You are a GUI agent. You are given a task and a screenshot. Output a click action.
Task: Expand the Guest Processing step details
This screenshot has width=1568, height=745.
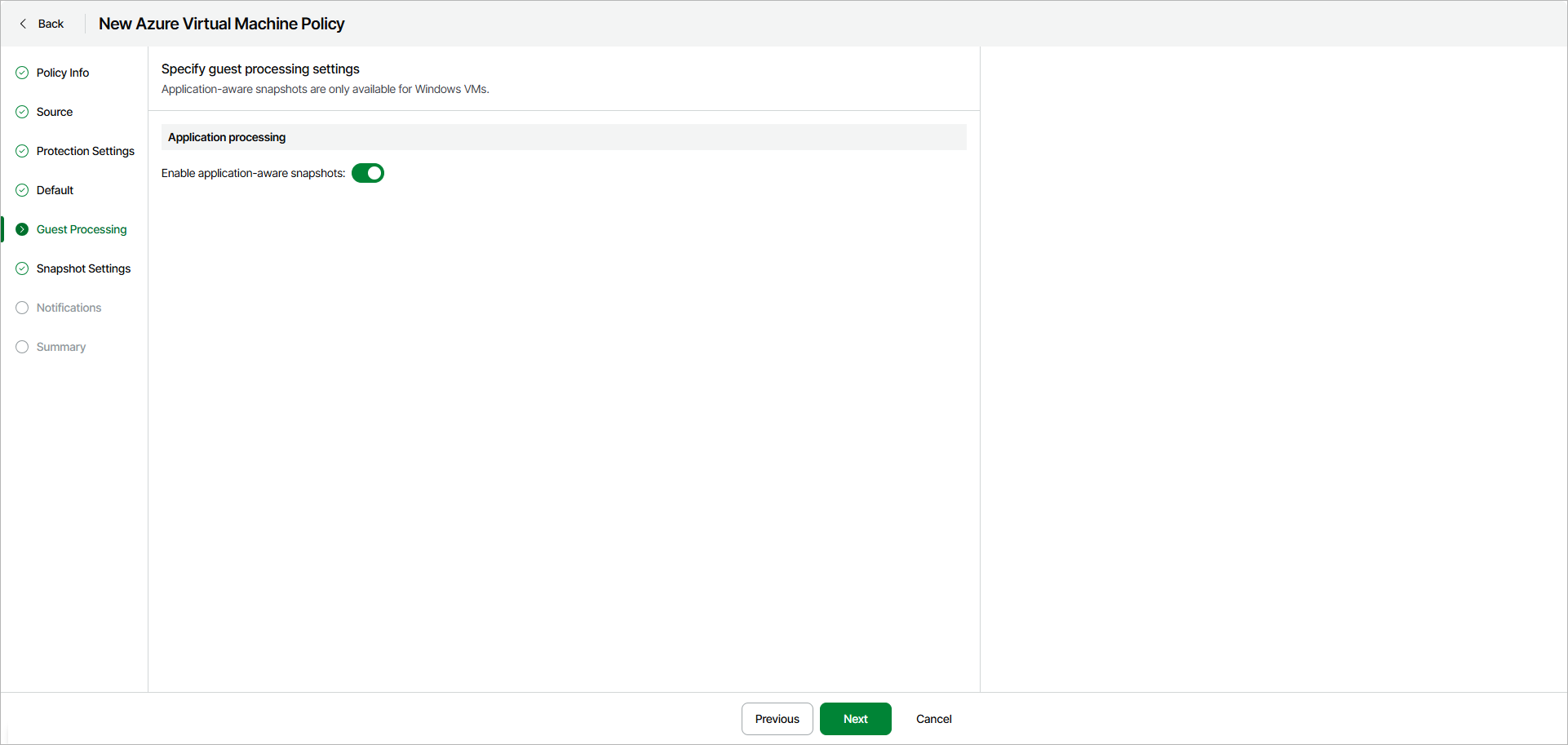click(82, 229)
